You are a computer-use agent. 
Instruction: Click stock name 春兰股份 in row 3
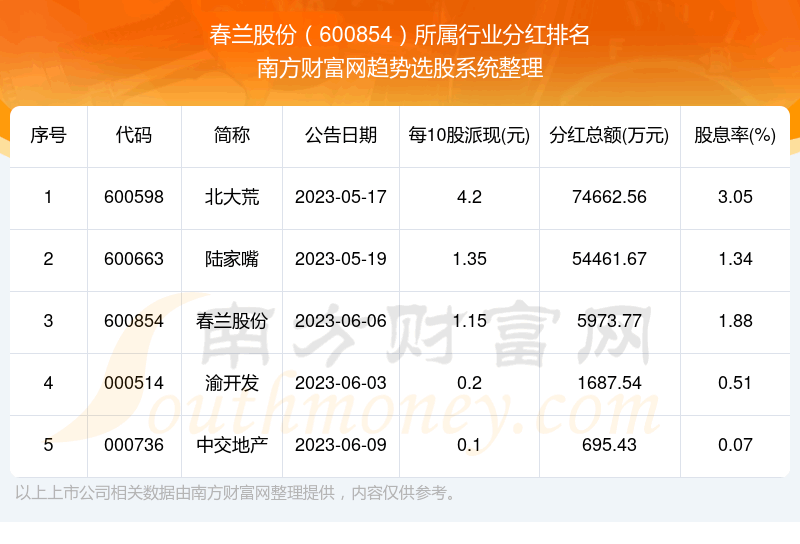[232, 321]
